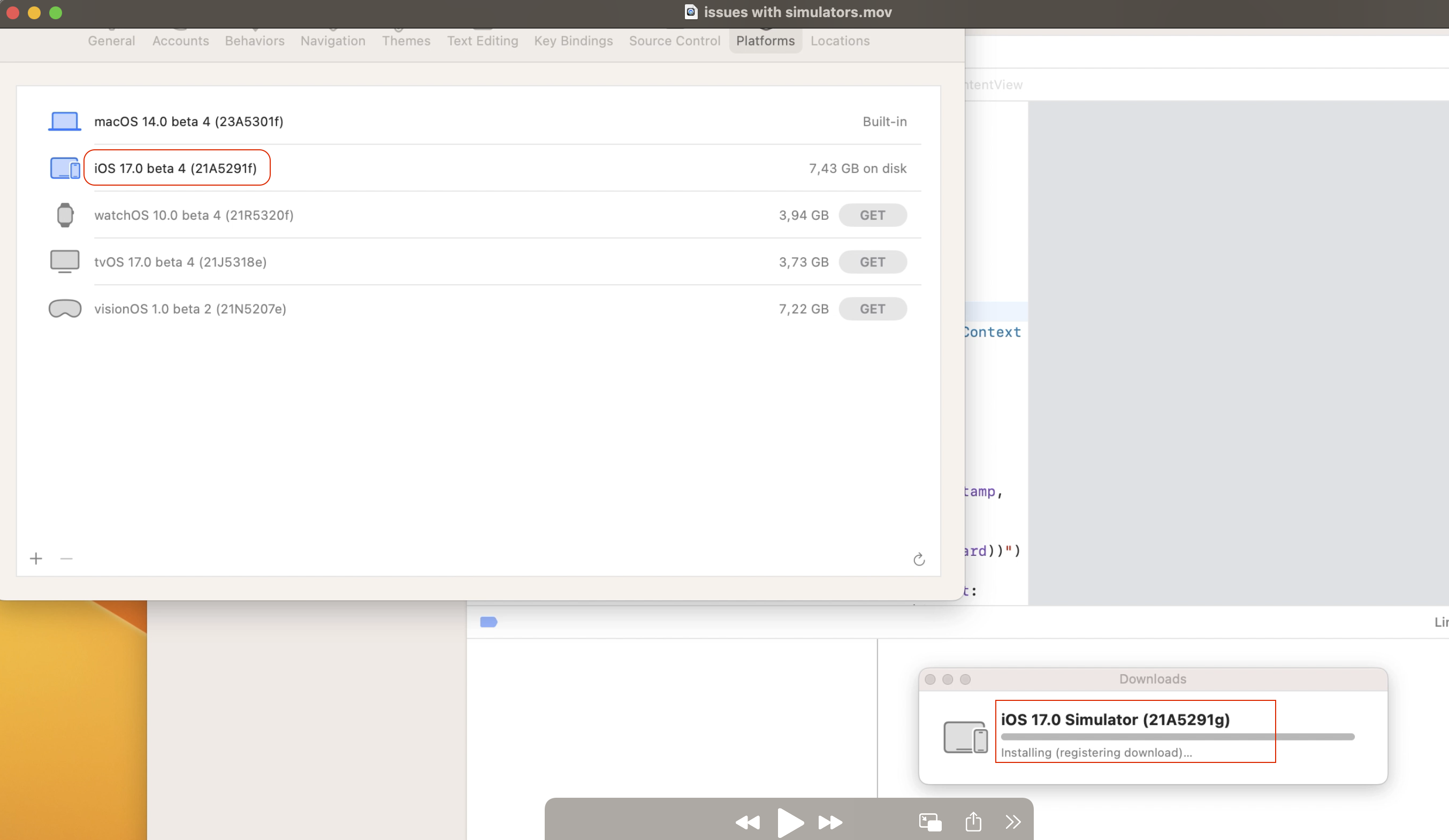Click the iOS Simulator download progress bar

pyautogui.click(x=1177, y=737)
